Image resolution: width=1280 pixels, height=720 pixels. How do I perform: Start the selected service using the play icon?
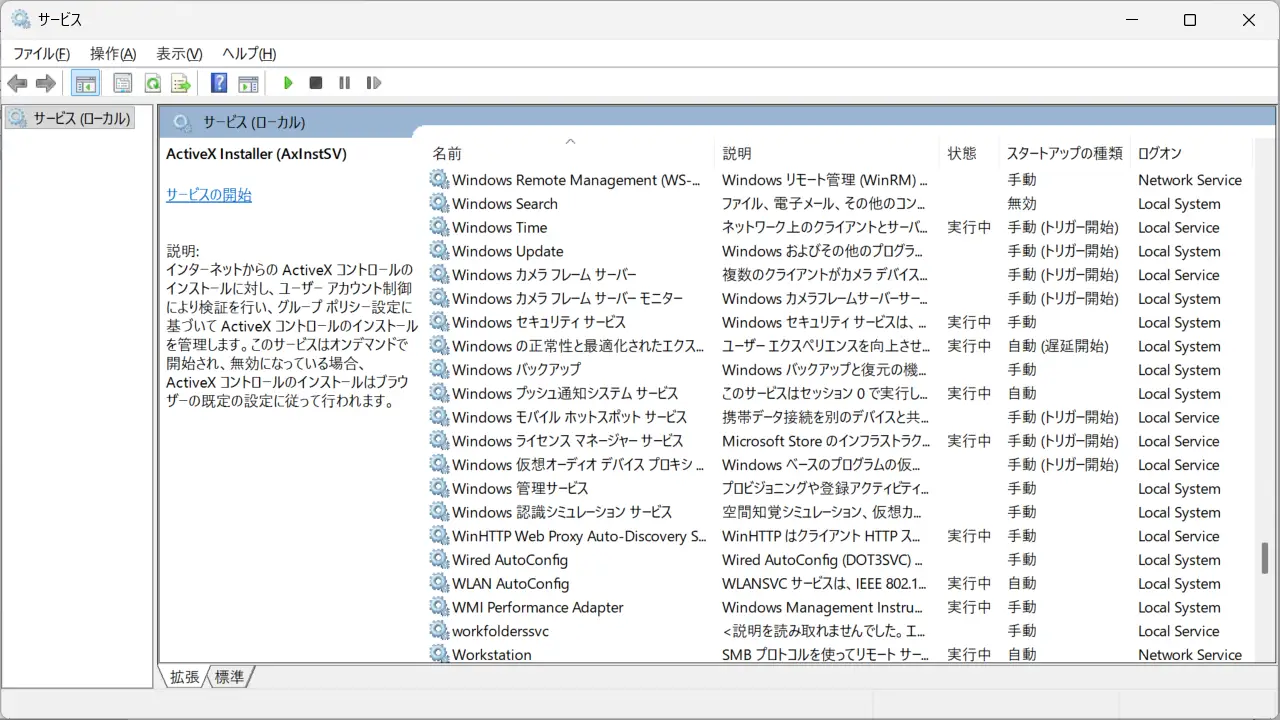pos(288,82)
